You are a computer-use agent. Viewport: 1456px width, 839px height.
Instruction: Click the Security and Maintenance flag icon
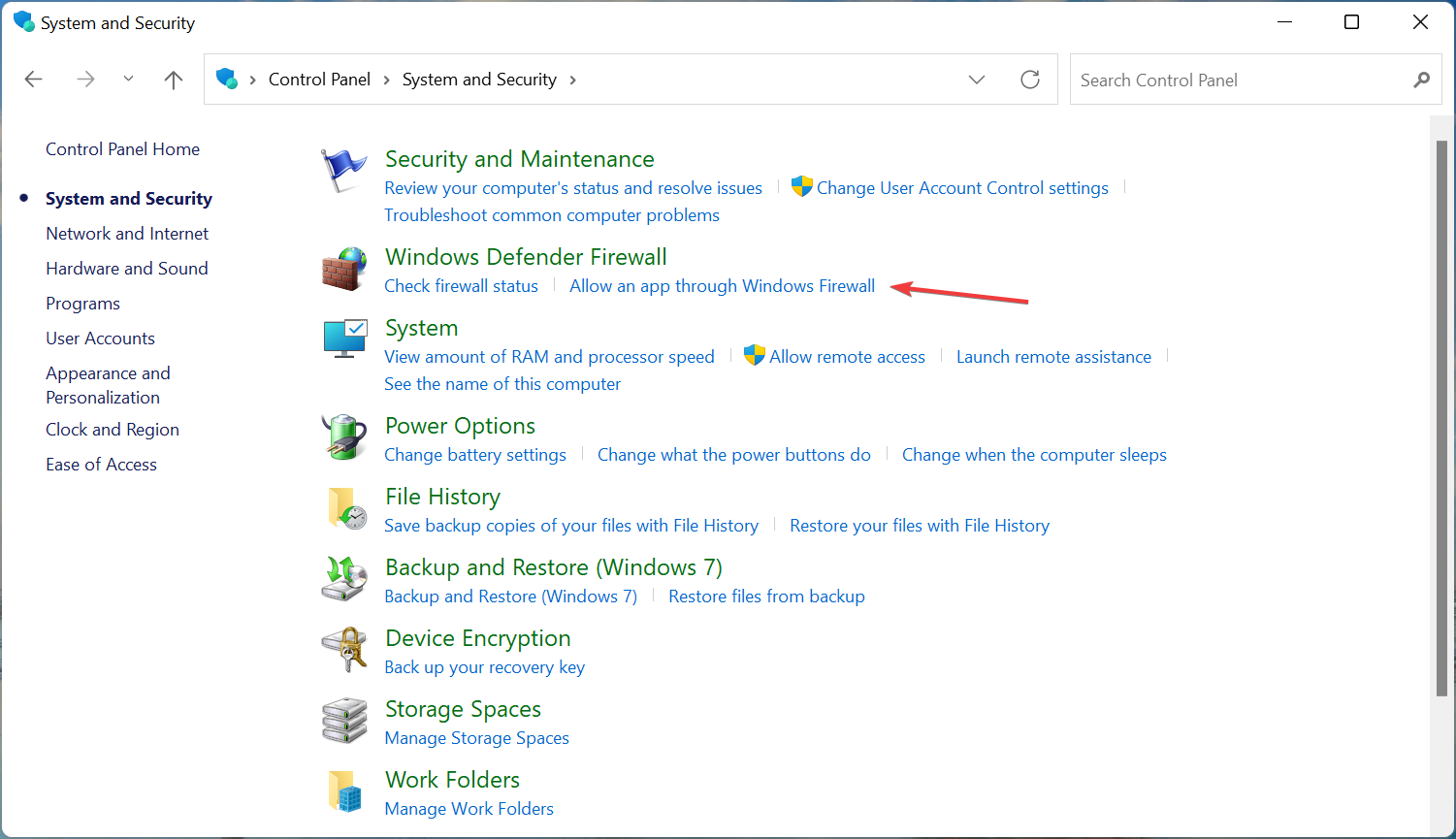coord(344,171)
